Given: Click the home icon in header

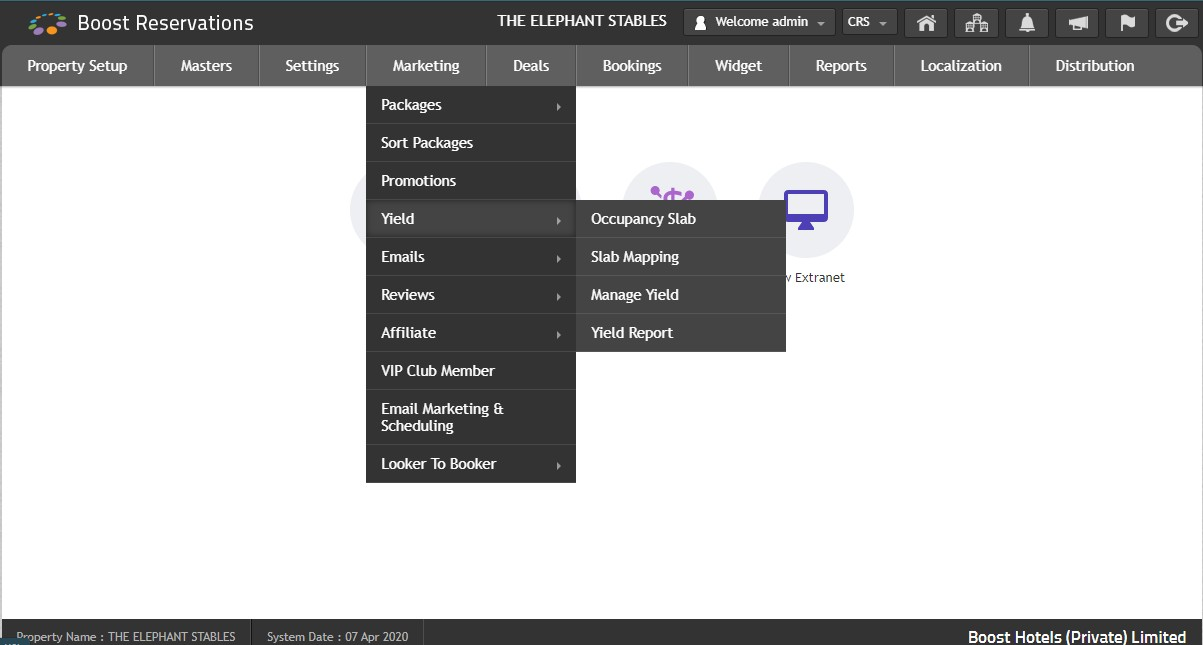Looking at the screenshot, I should pyautogui.click(x=926, y=22).
